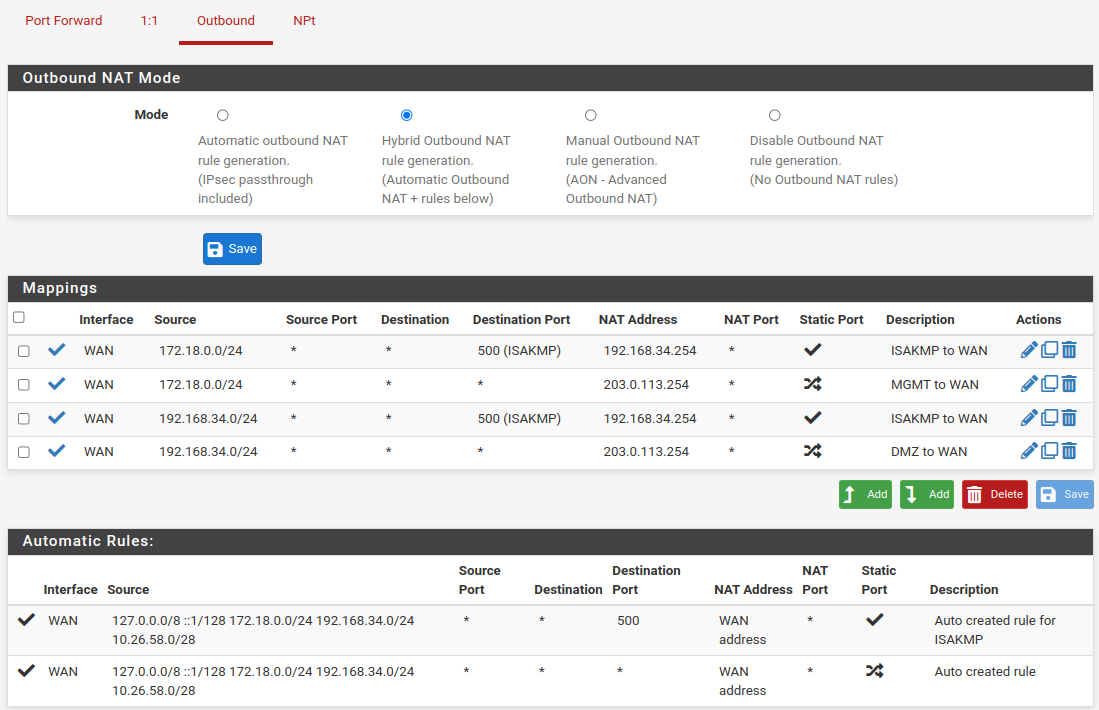
Task: Delete the DMZ to WAN mapping
Action: click(x=1069, y=451)
